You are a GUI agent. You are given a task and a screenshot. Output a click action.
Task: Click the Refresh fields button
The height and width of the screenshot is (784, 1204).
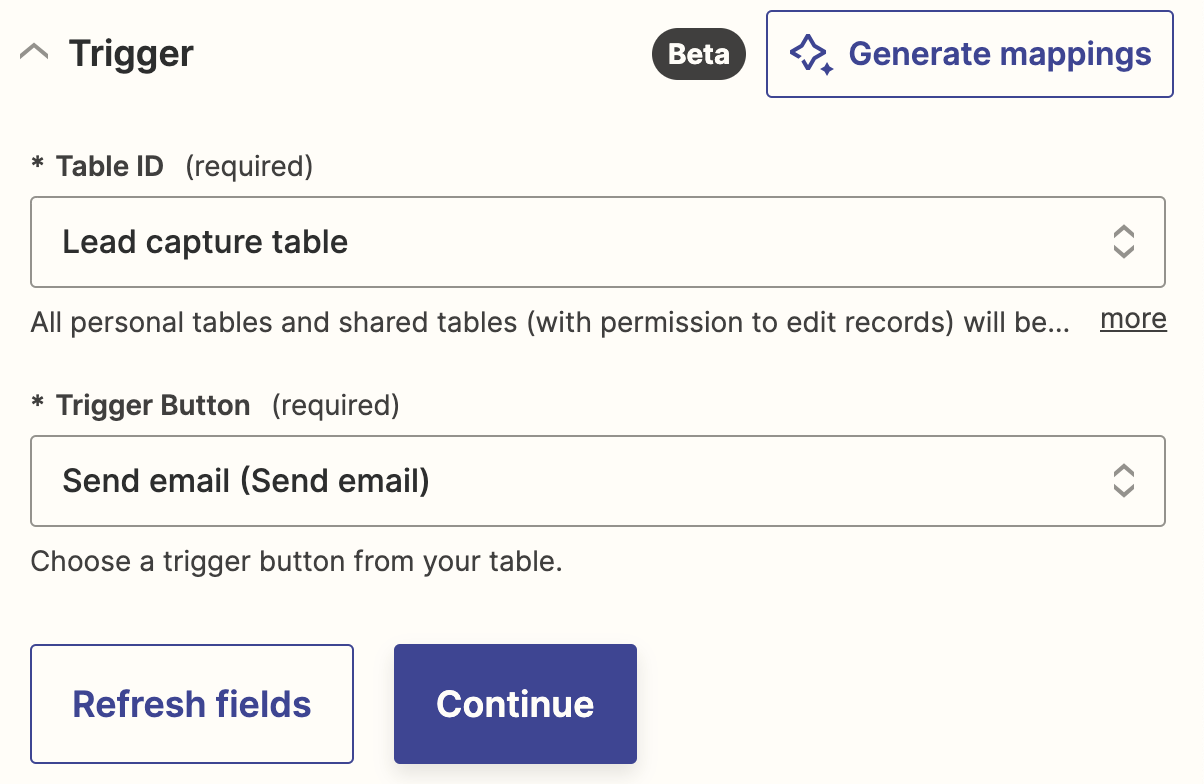point(192,704)
